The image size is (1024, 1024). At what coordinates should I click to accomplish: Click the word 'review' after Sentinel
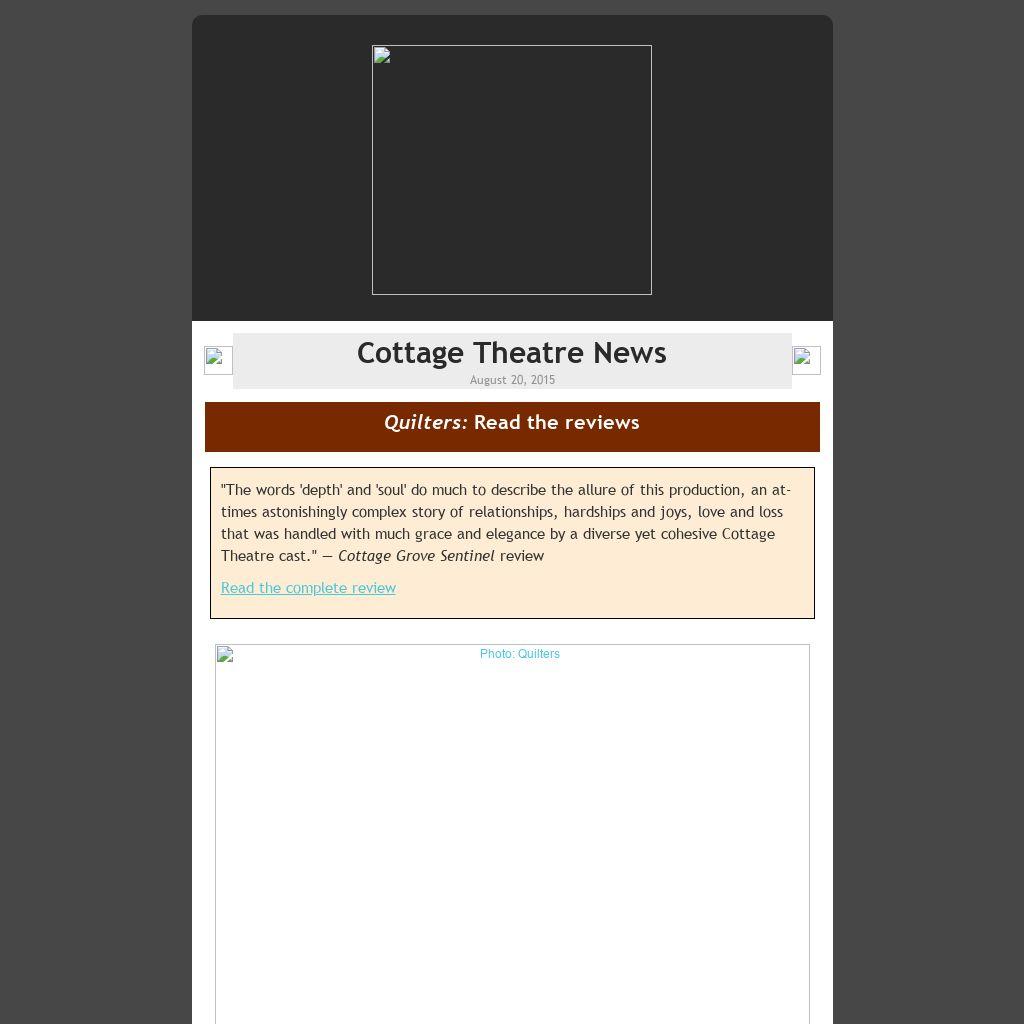[522, 556]
